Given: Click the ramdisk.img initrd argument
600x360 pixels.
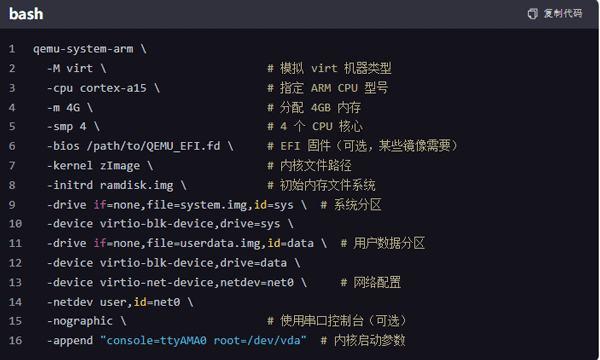Looking at the screenshot, I should click(x=137, y=185).
